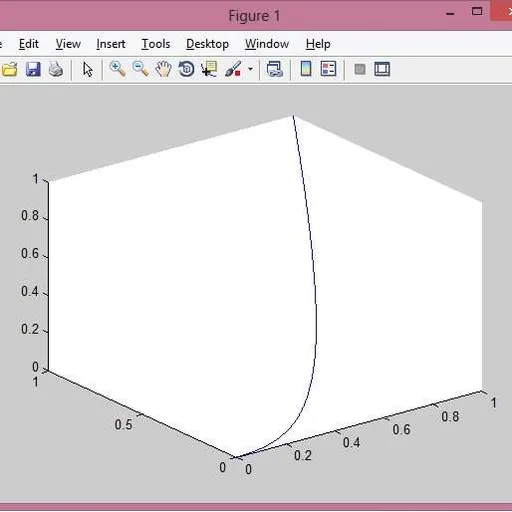Viewport: 512px width, 512px height.
Task: Open the Edit menu
Action: [x=29, y=44]
